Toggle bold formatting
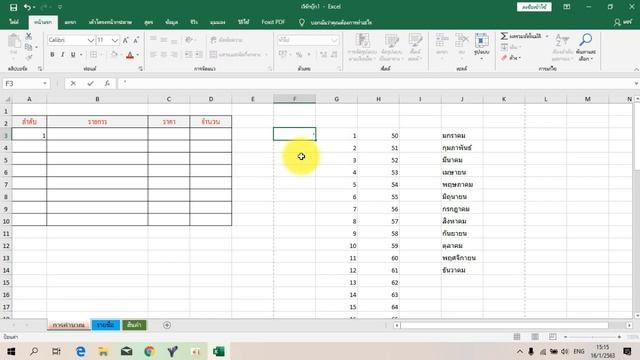640x360 pixels. pyautogui.click(x=52, y=55)
